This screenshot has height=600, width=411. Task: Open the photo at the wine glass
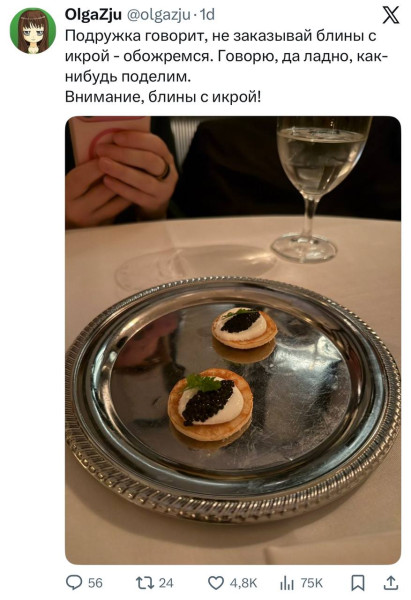coord(319,189)
